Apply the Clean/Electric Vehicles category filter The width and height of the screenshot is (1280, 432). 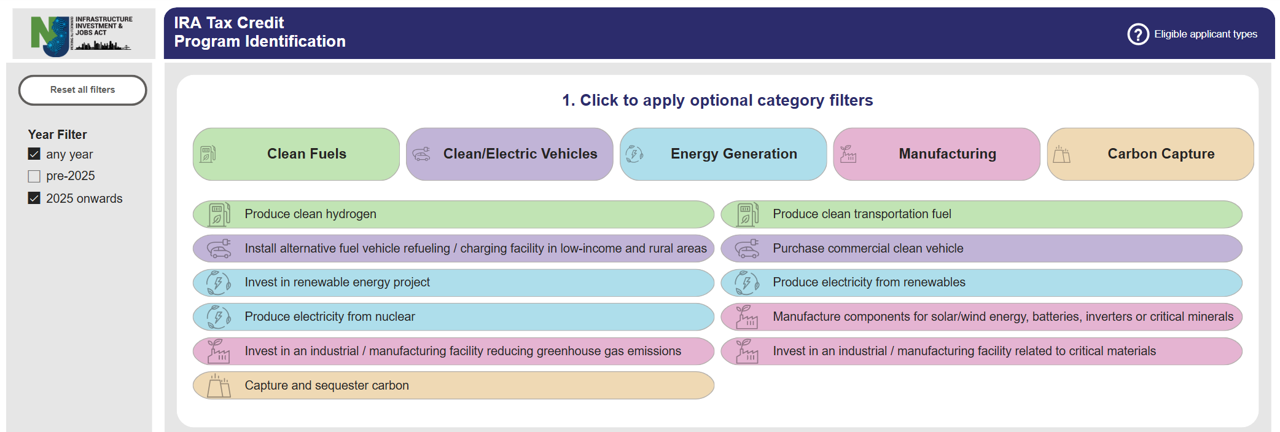[509, 154]
